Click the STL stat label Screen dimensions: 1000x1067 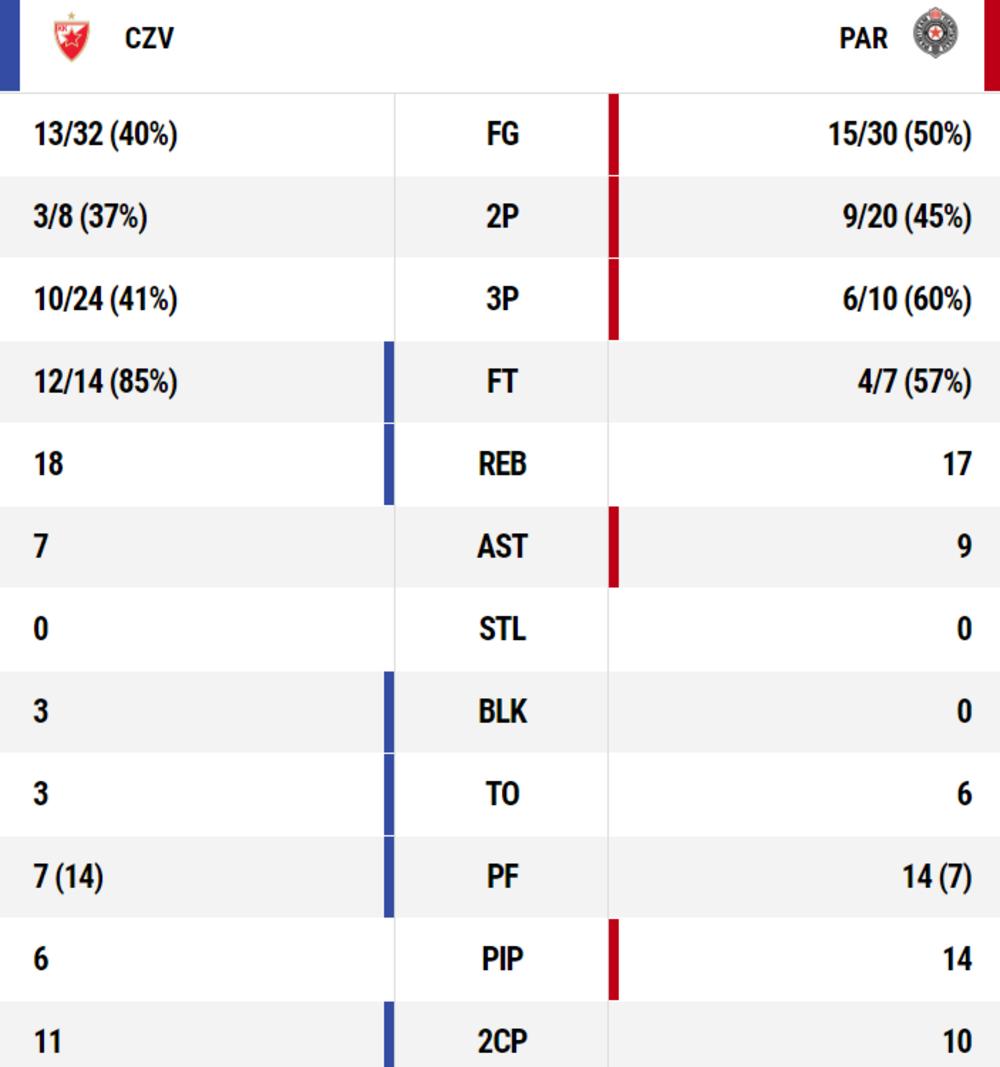pyautogui.click(x=502, y=629)
